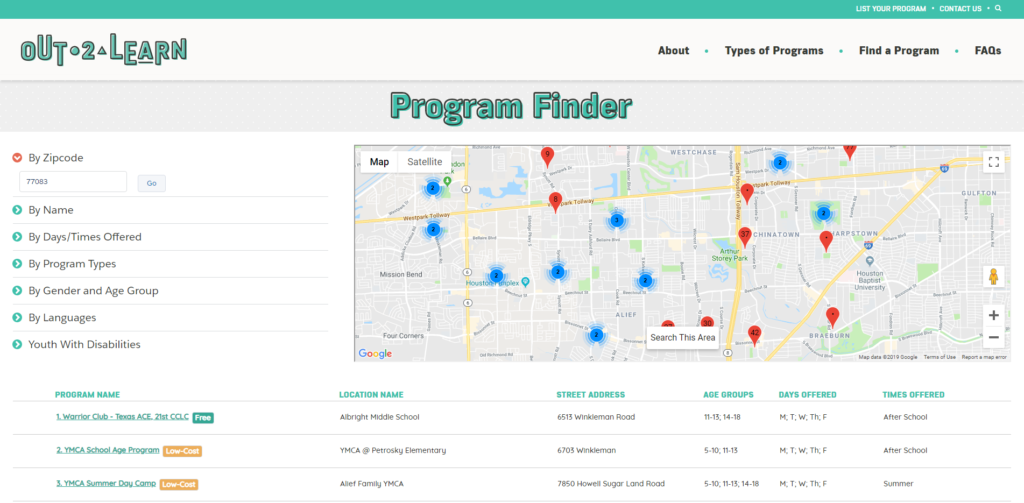Select the red pin above the Braeburn label
The image size is (1024, 503).
(x=832, y=317)
